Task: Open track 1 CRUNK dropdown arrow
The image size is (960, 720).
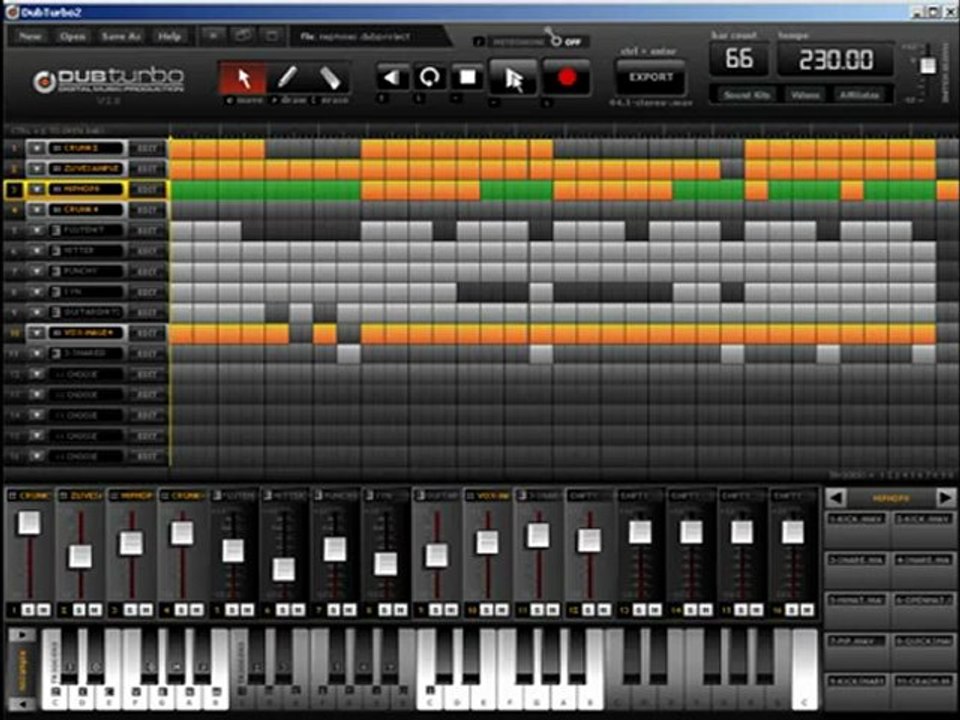Action: tap(37, 148)
